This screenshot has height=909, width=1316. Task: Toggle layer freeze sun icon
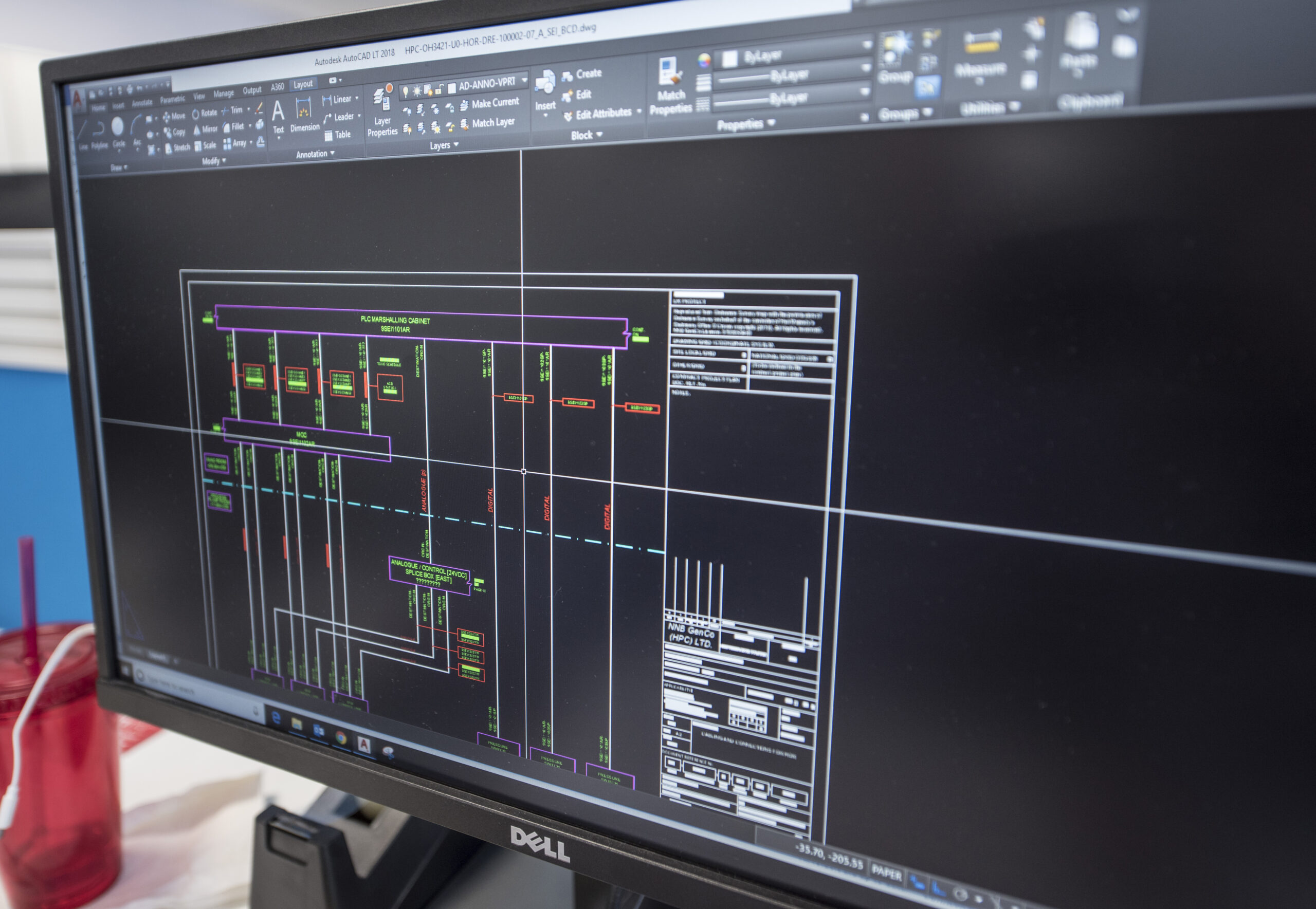pyautogui.click(x=416, y=90)
